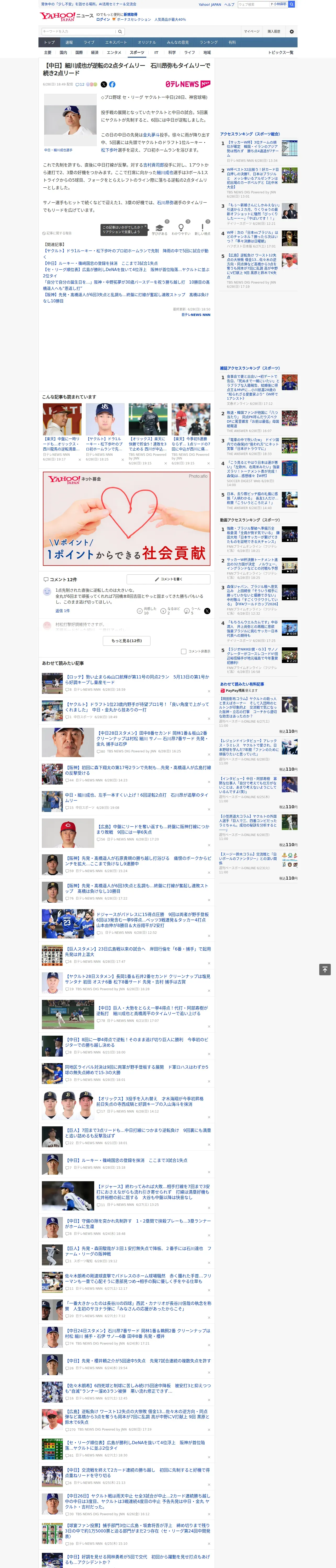Select the ライブ navigation tab
Image resolution: width=336 pixels, height=1568 pixels.
pyautogui.click(x=89, y=43)
